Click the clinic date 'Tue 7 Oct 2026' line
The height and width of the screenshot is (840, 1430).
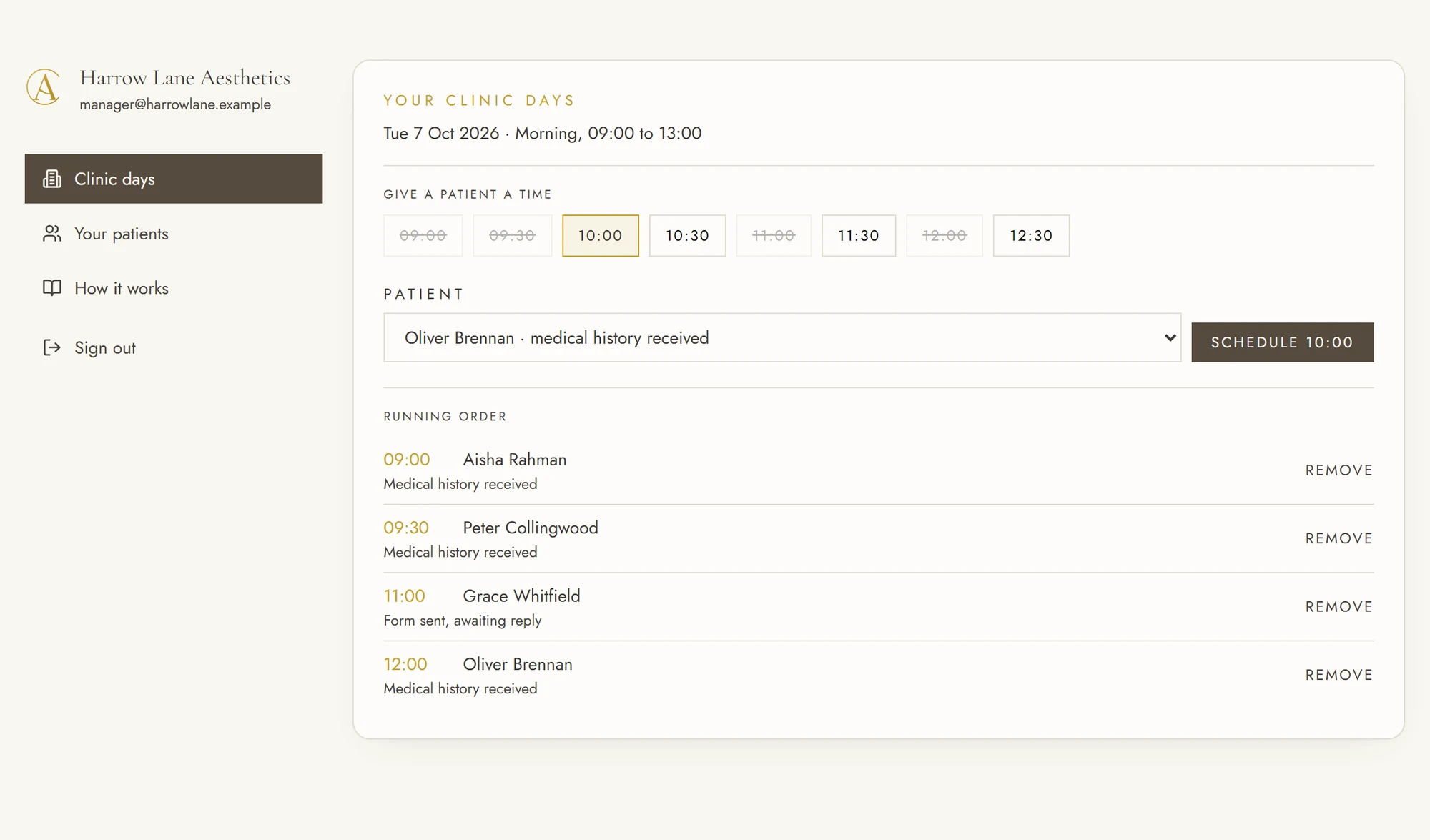point(542,134)
